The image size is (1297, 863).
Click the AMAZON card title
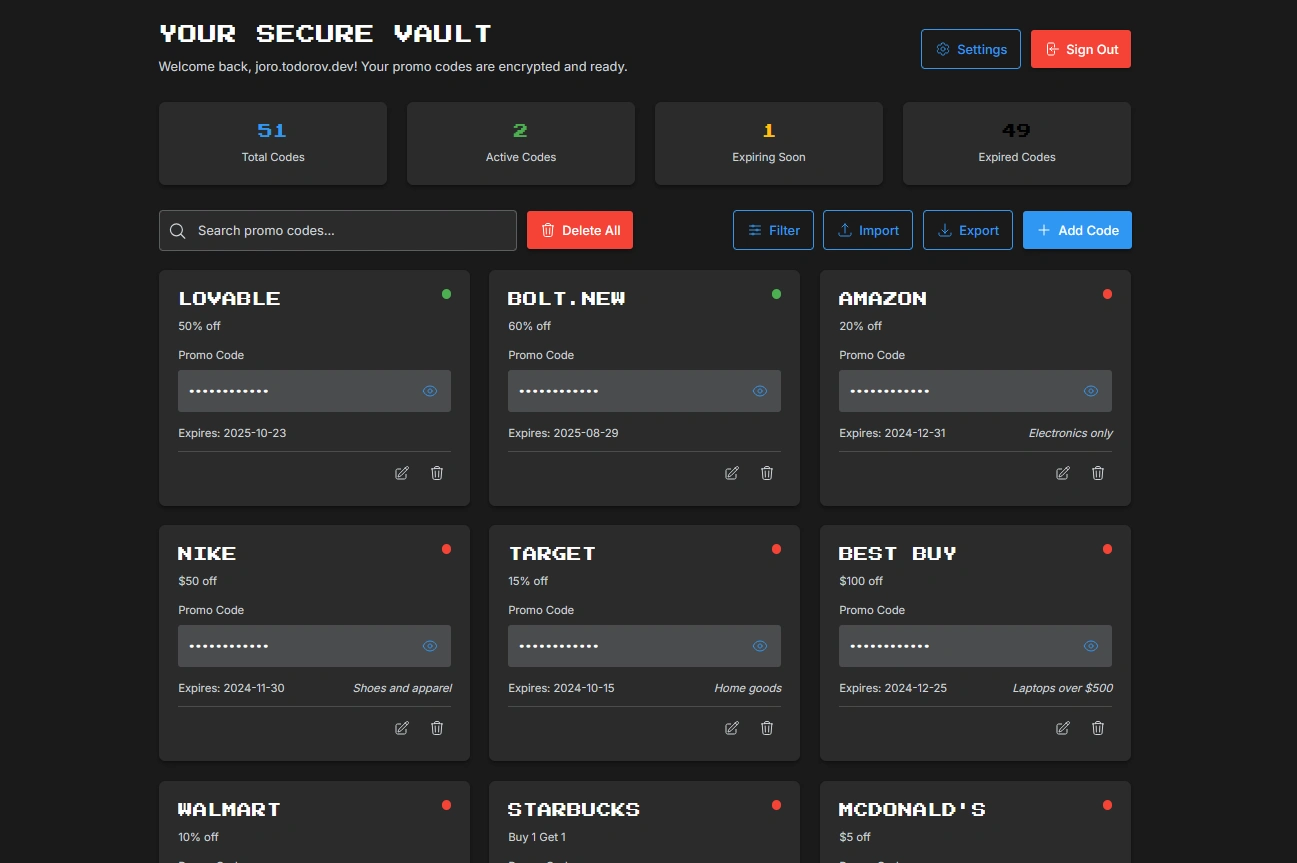tap(883, 298)
